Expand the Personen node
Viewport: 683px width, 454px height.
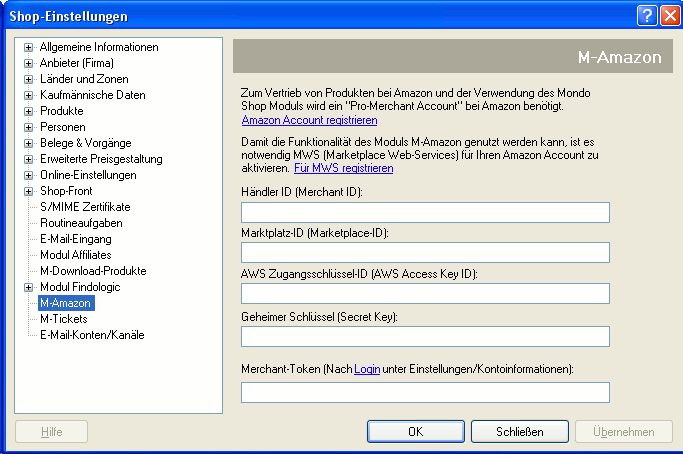tap(28, 127)
